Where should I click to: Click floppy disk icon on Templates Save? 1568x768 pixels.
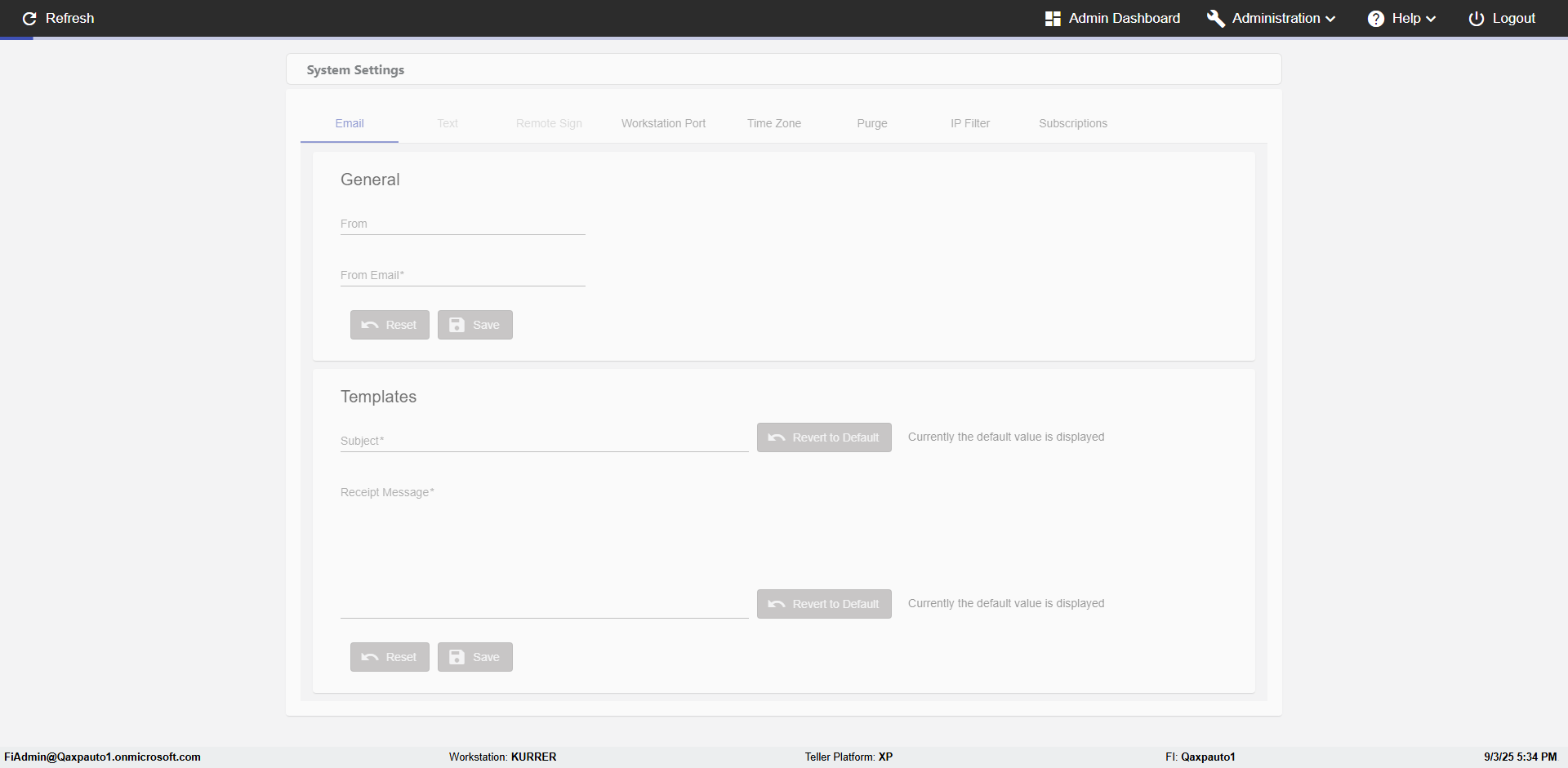(457, 657)
